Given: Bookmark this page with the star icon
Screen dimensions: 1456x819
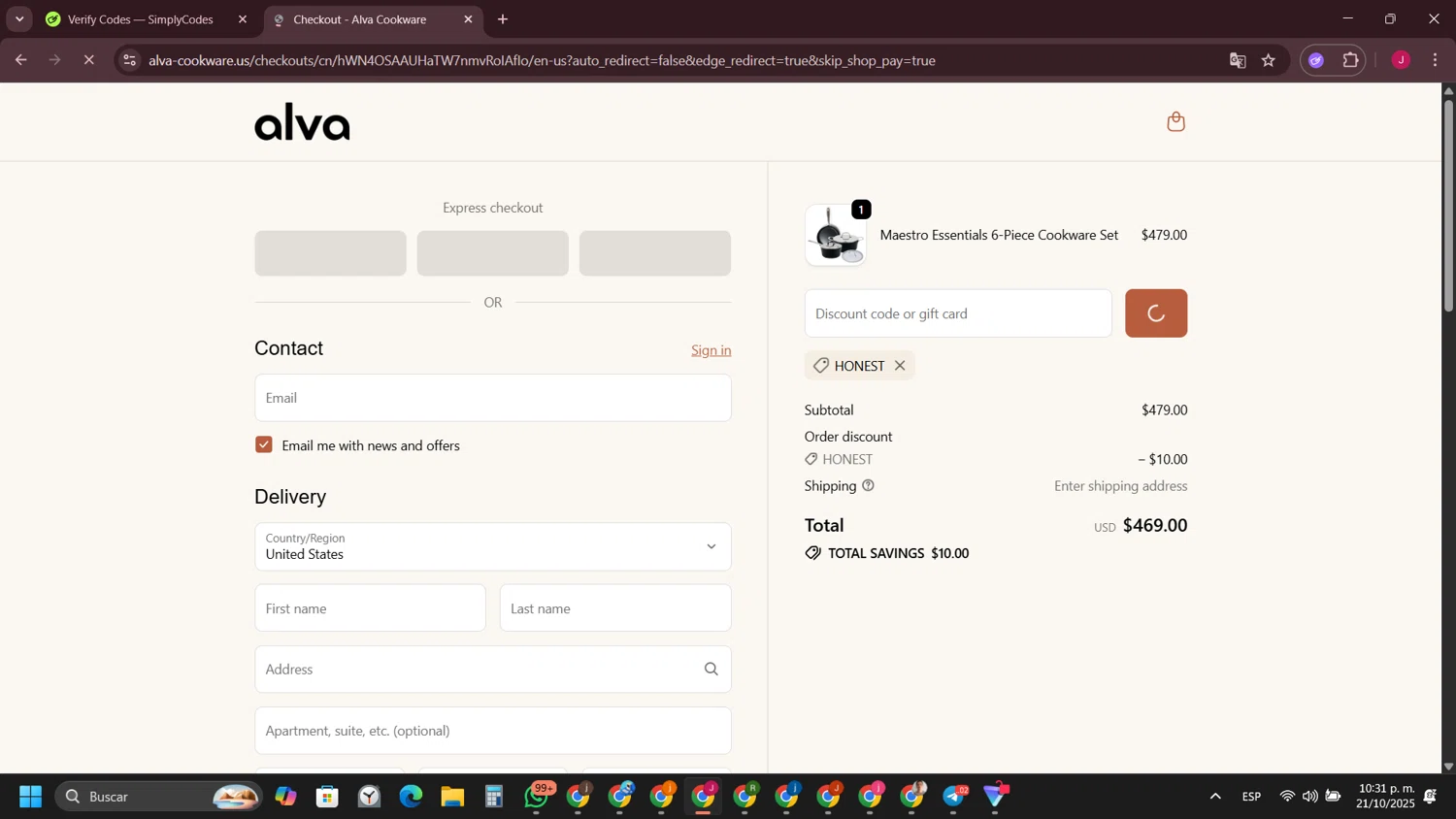Looking at the screenshot, I should (x=1269, y=60).
